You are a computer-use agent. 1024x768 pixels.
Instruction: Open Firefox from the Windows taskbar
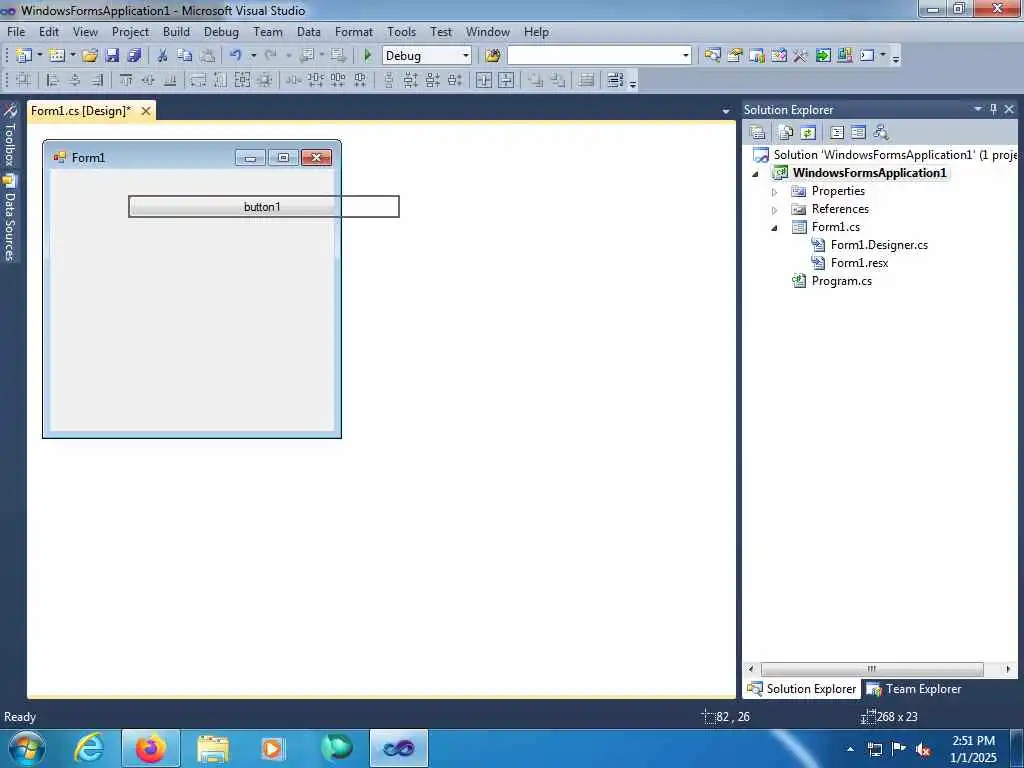tap(151, 748)
